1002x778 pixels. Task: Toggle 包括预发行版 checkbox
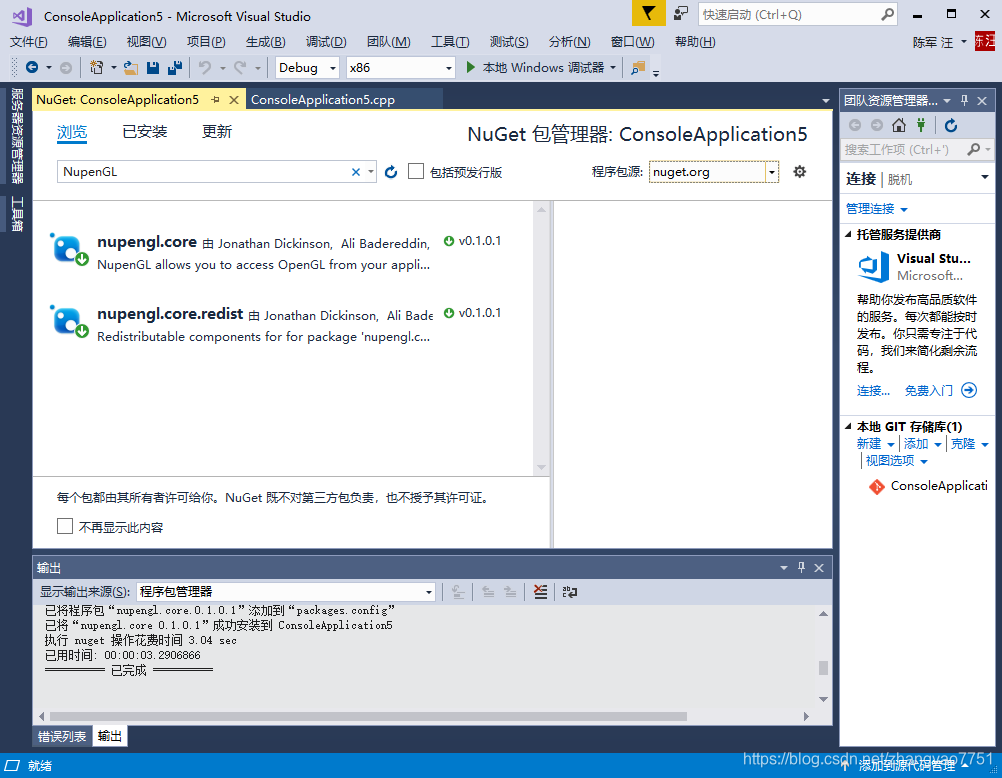pos(416,171)
